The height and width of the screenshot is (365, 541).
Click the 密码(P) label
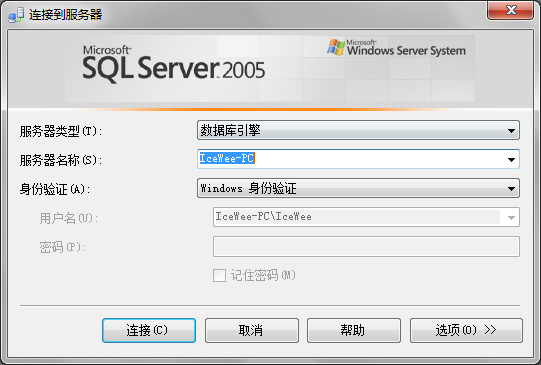click(62, 247)
